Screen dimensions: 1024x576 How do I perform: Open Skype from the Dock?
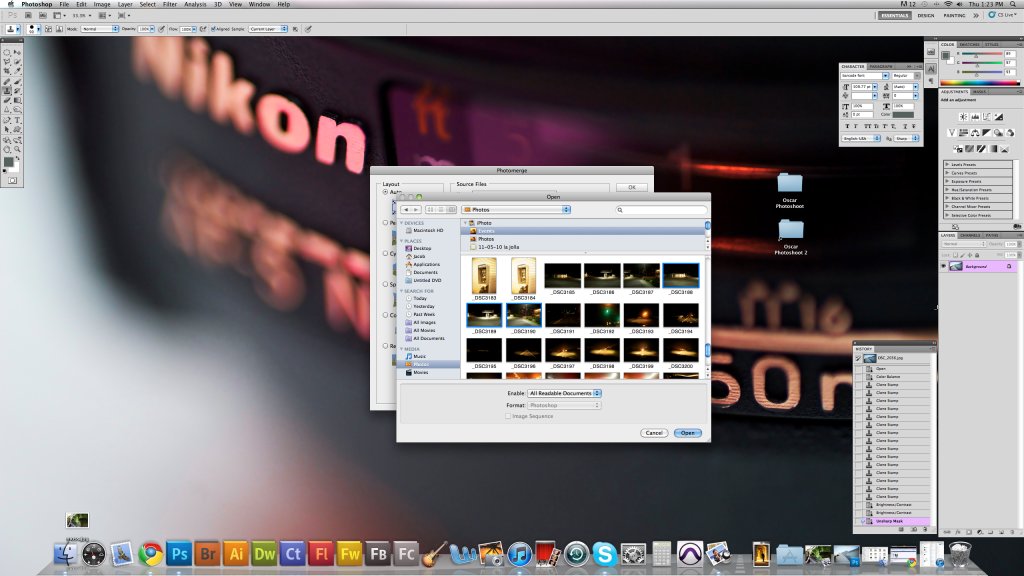[605, 554]
